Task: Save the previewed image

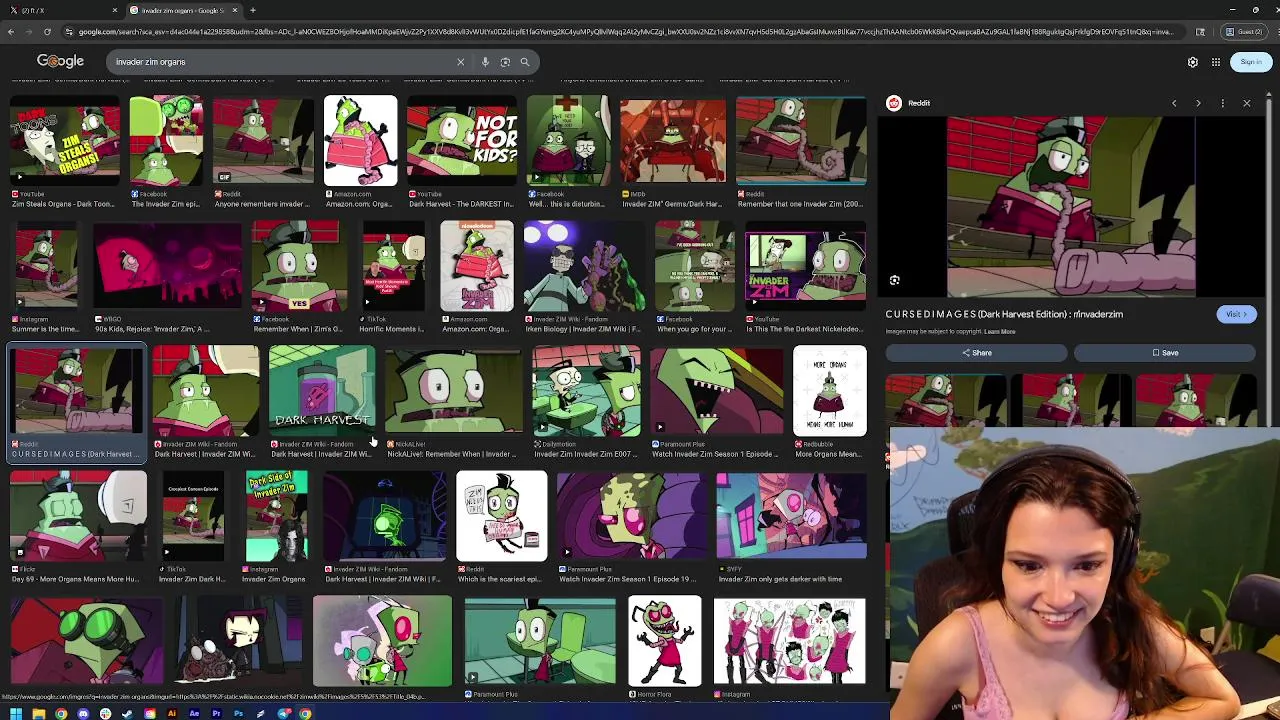Action: [1165, 353]
